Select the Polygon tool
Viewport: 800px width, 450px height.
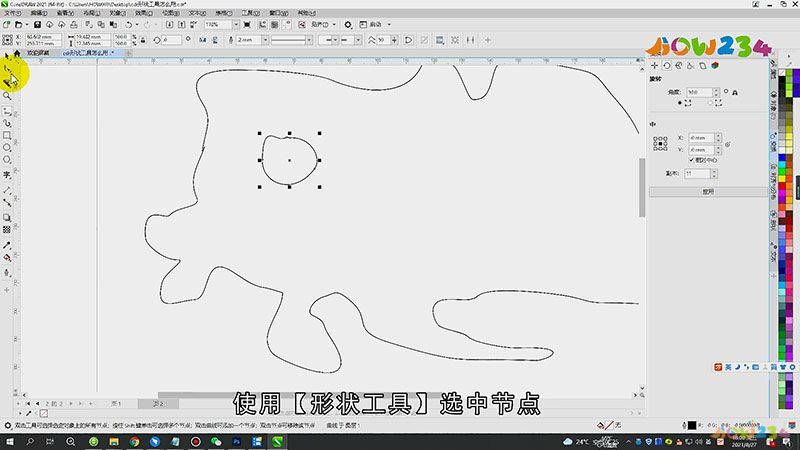7,160
